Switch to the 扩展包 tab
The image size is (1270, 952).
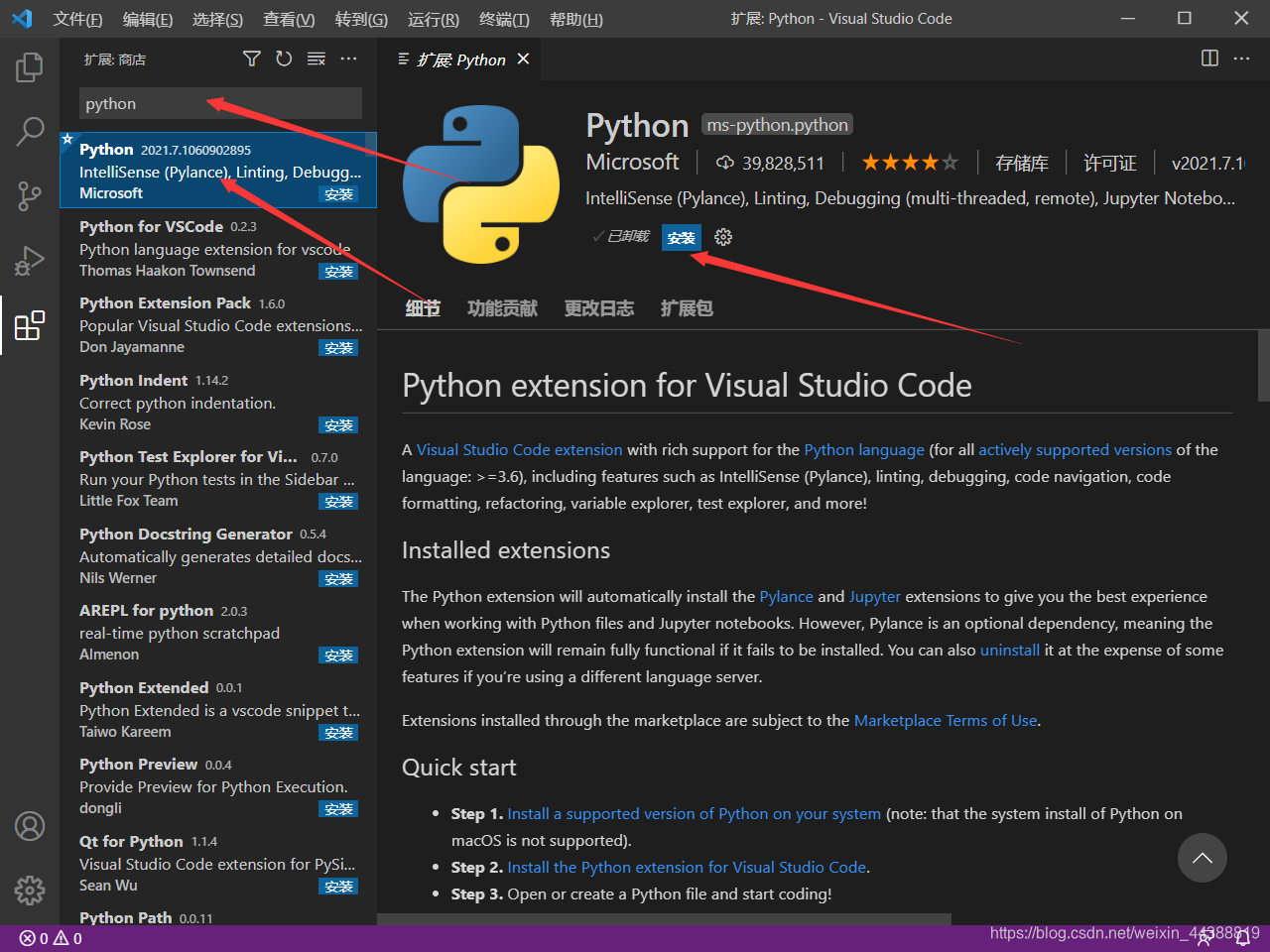pos(687,308)
